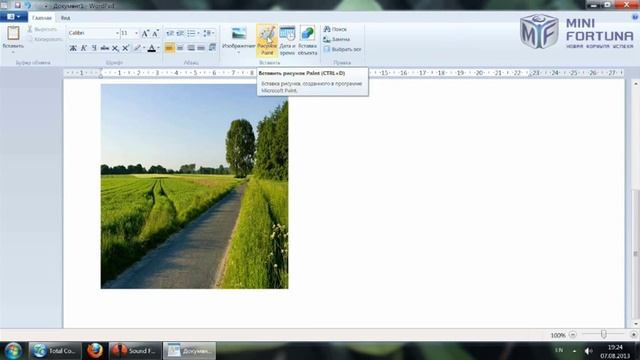Image resolution: width=640 pixels, height=360 pixels.
Task: Open the Sound F... taskbar button
Action: (135, 351)
